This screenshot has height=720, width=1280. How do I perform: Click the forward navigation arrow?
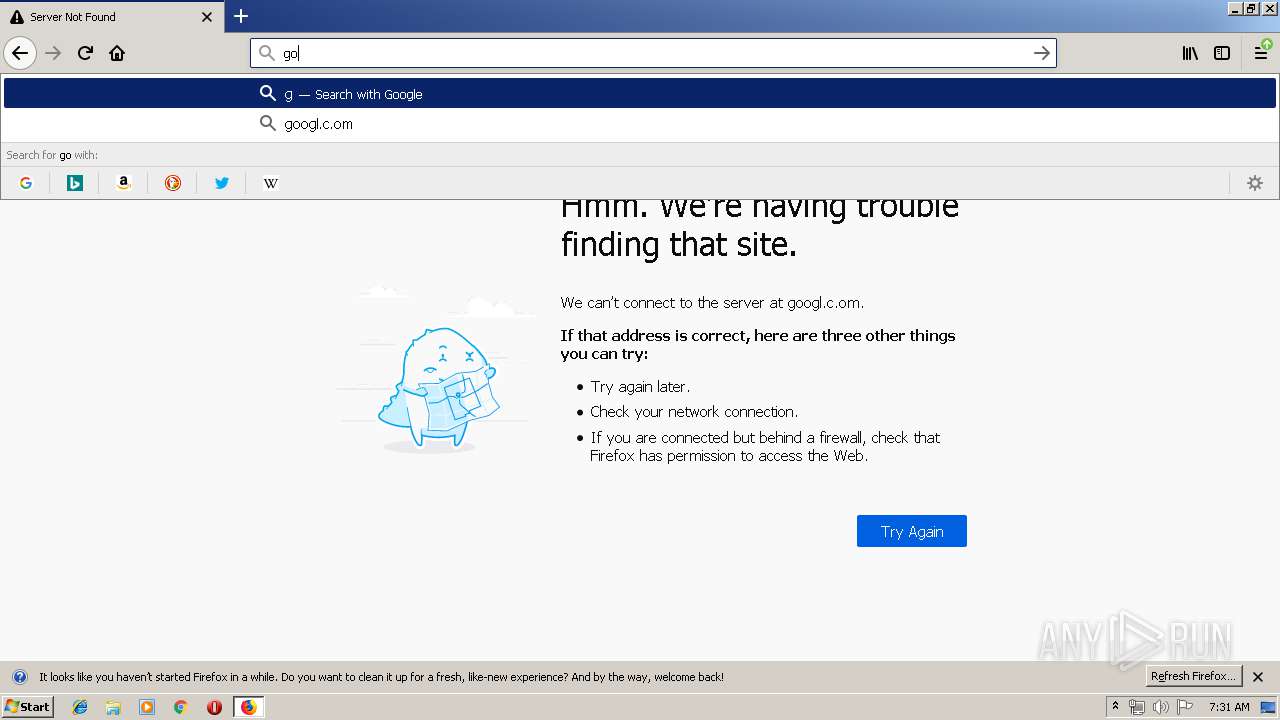[x=53, y=53]
